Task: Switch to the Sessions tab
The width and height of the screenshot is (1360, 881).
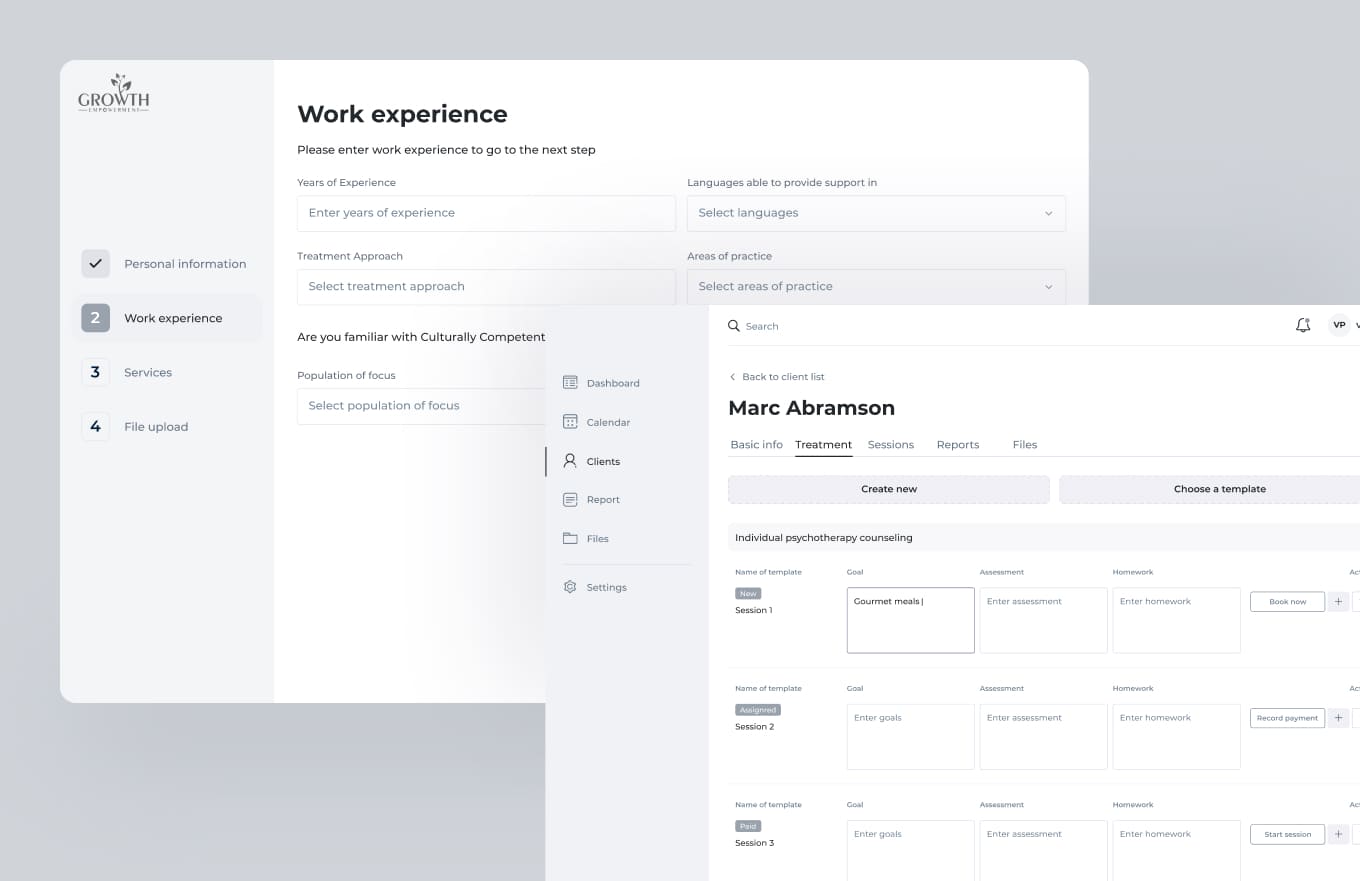Action: pyautogui.click(x=890, y=445)
